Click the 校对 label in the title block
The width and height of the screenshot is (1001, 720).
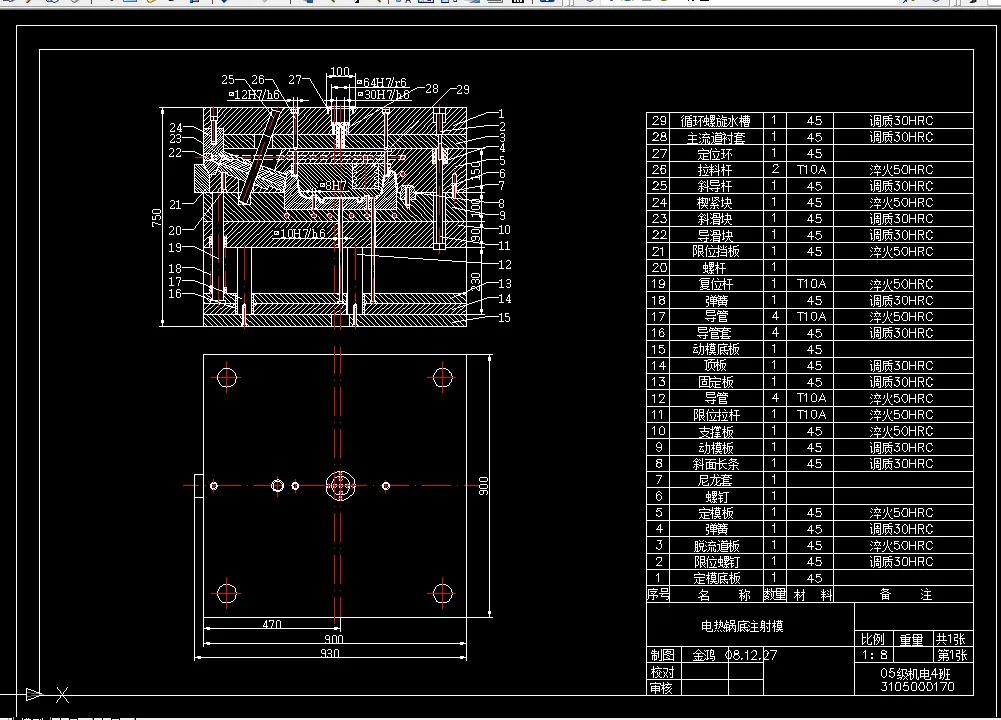tap(662, 672)
